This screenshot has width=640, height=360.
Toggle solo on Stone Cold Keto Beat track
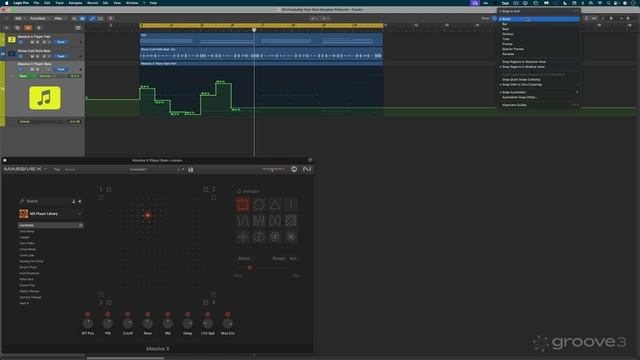point(38,56)
